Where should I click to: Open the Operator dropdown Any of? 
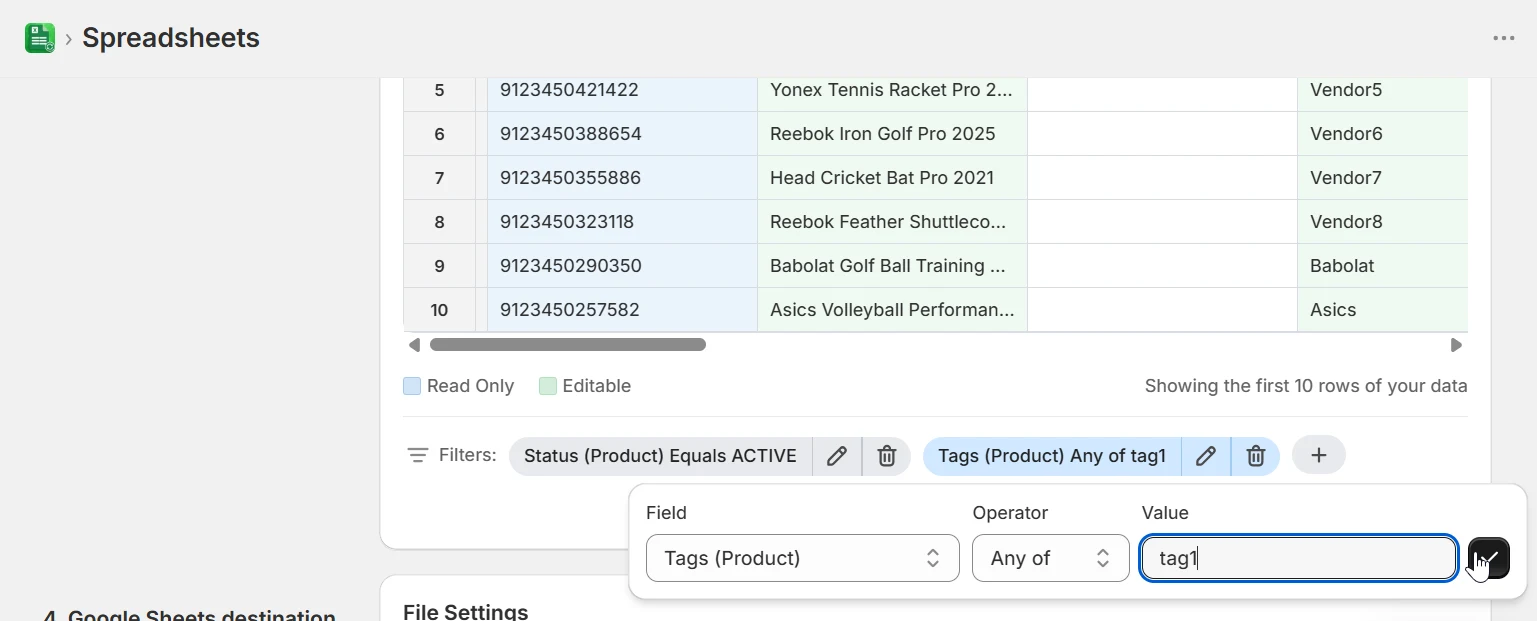pyautogui.click(x=1051, y=558)
